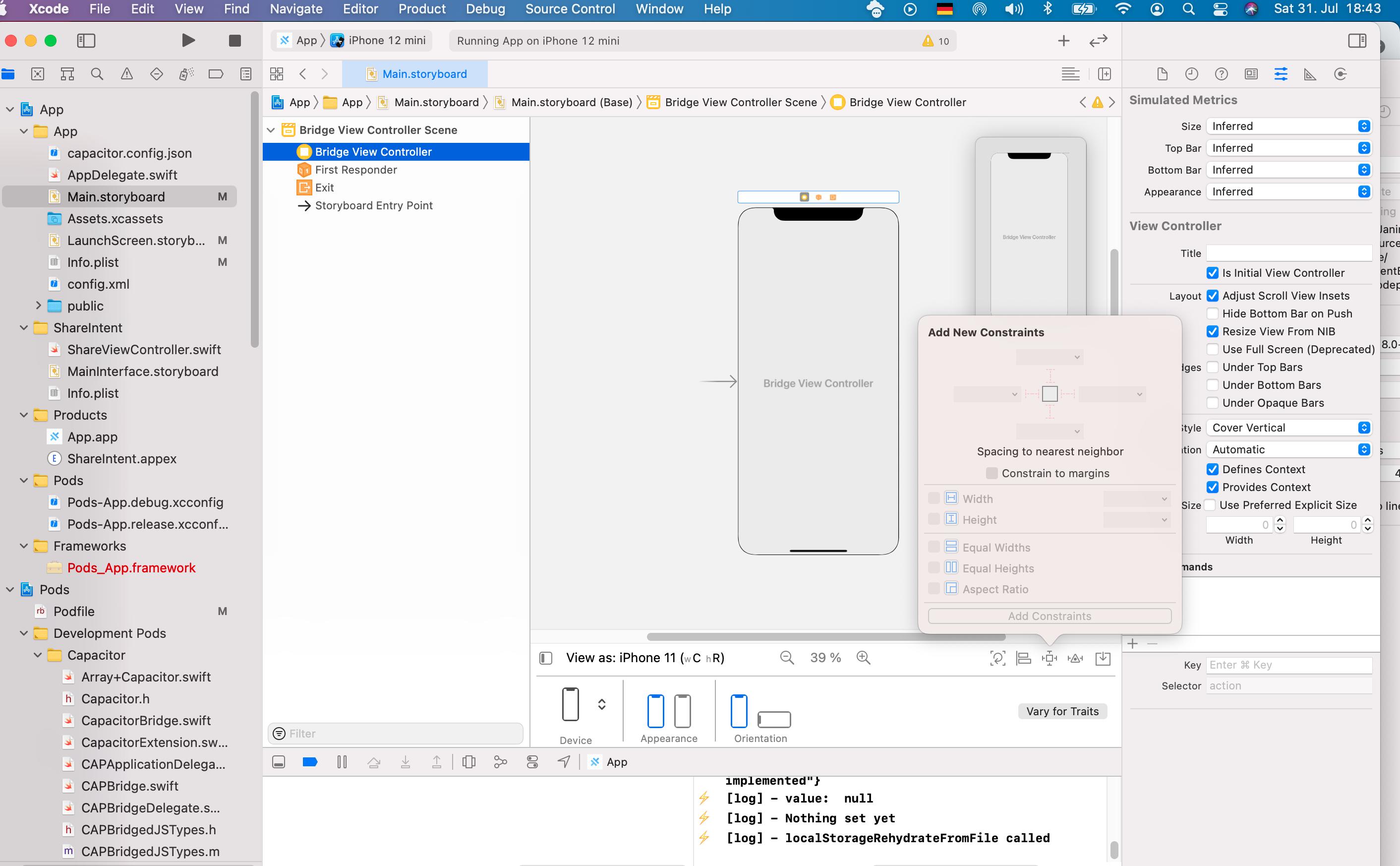Pause app execution in debug bar

pos(342,762)
